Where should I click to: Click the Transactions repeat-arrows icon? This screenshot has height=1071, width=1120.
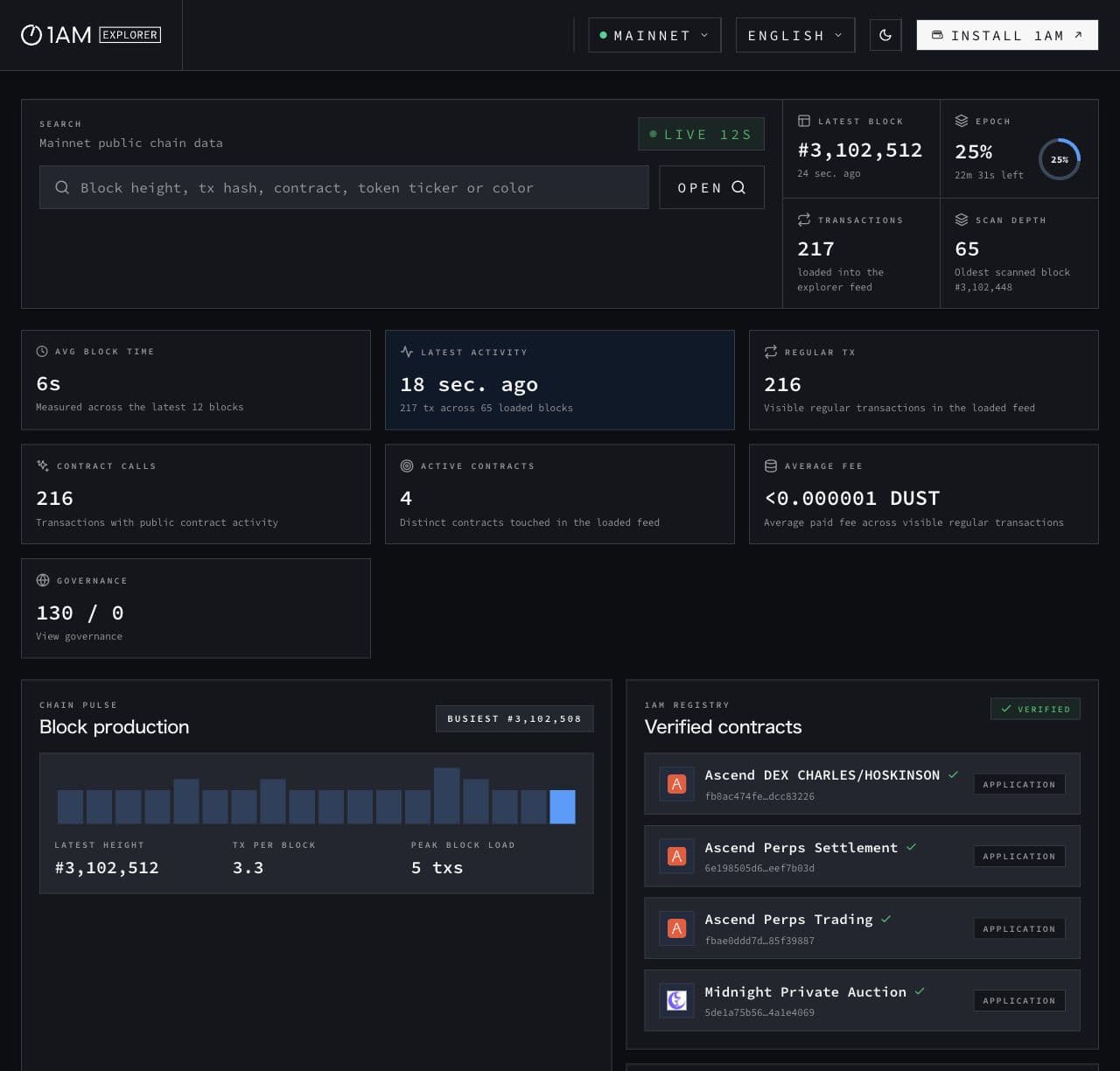[x=804, y=220]
